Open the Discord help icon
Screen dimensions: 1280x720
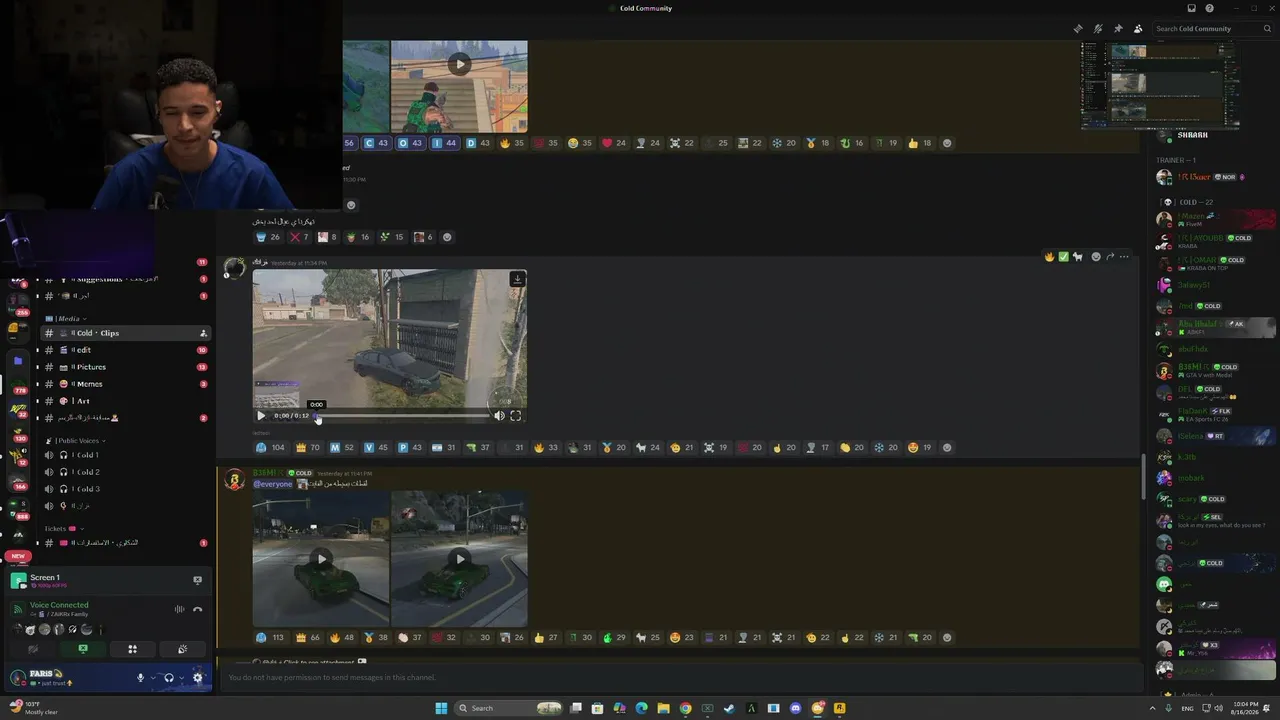tap(1209, 8)
